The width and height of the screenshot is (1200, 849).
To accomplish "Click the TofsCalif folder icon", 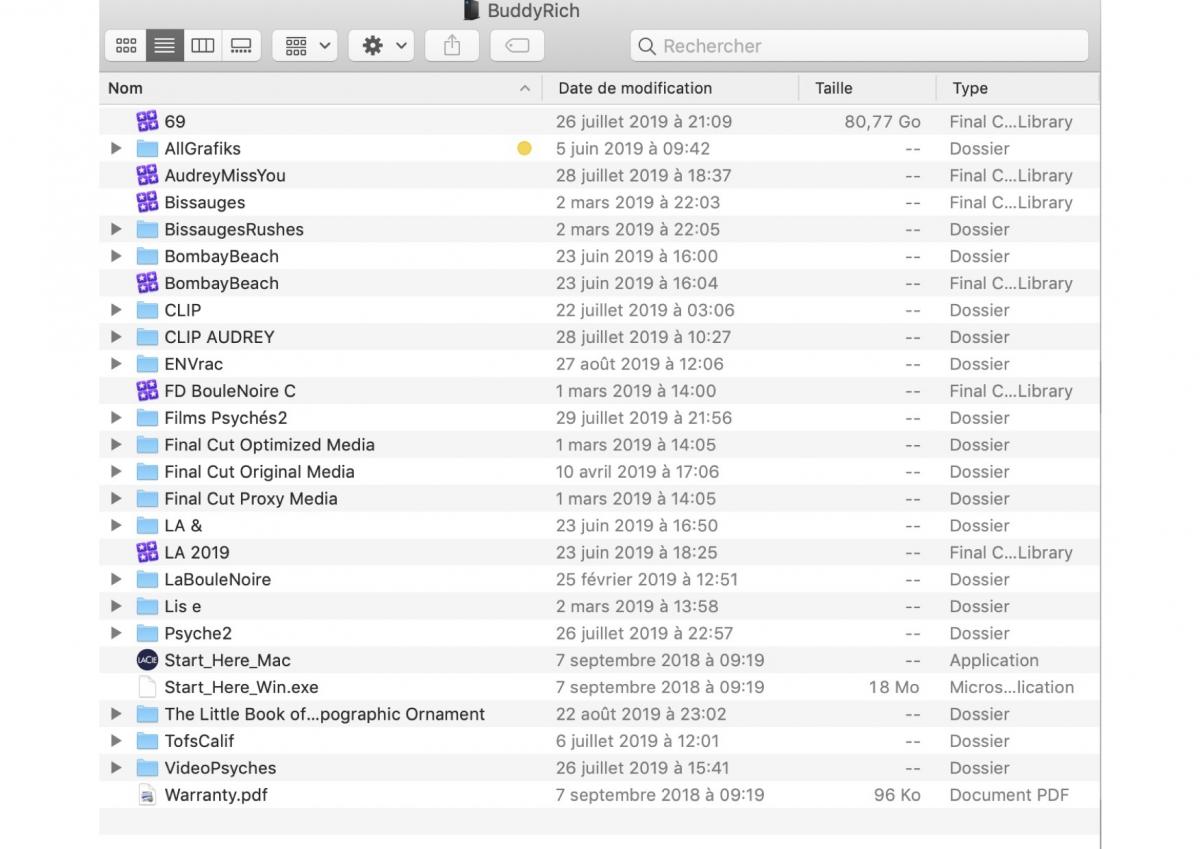I will [x=147, y=742].
